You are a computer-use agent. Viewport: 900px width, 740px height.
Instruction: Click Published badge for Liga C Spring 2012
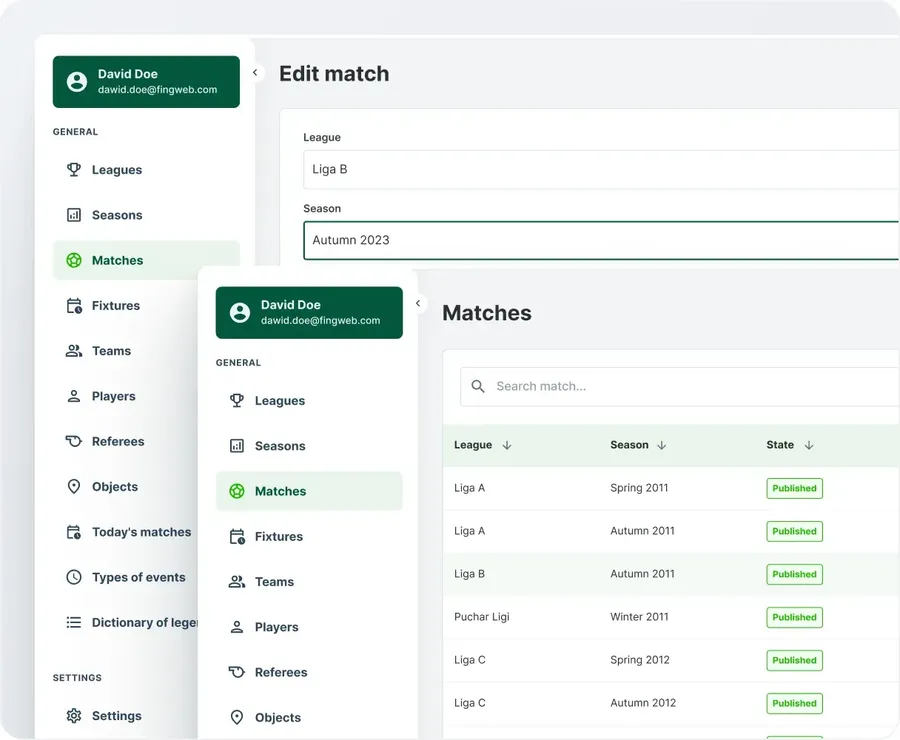tap(794, 661)
